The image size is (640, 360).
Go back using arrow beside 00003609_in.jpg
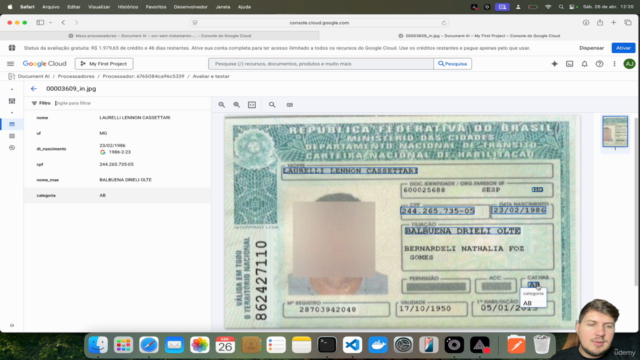tap(34, 89)
